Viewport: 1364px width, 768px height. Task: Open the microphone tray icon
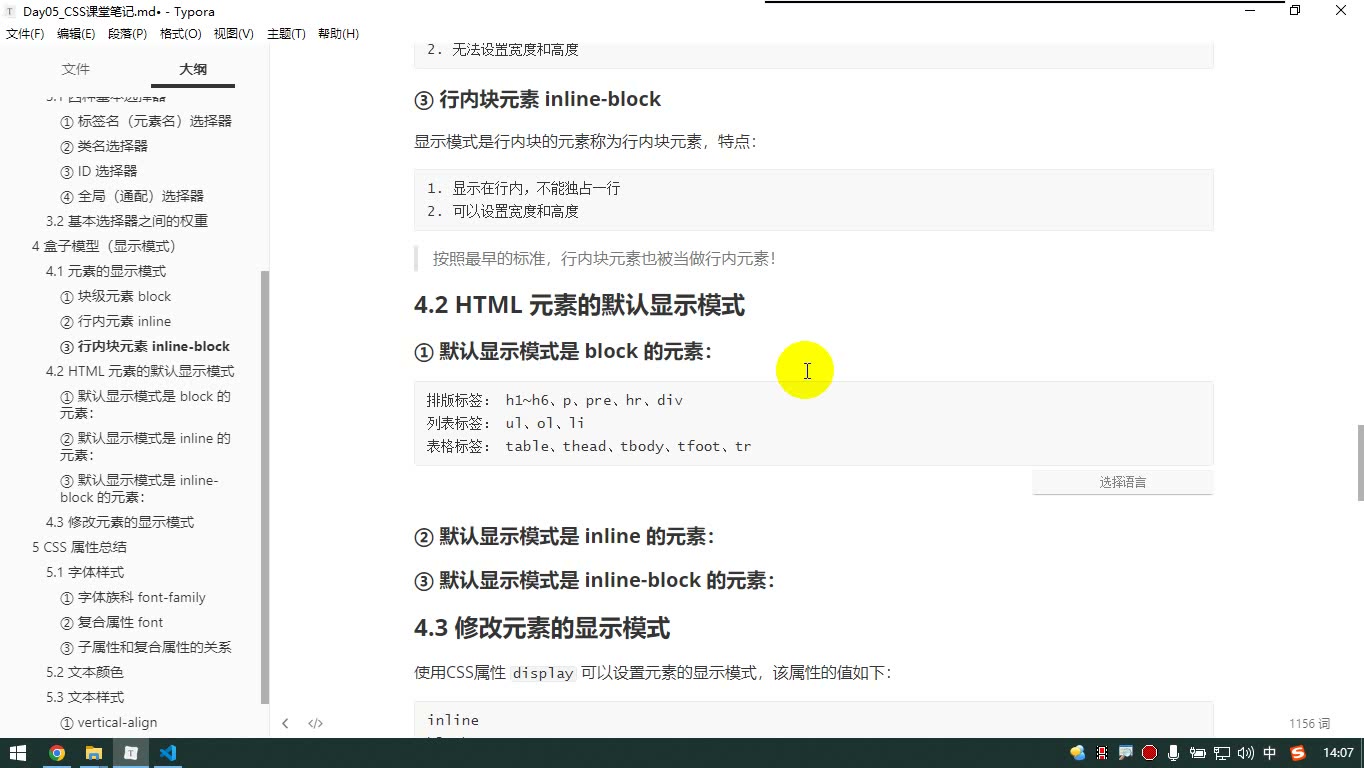pyautogui.click(x=1173, y=753)
